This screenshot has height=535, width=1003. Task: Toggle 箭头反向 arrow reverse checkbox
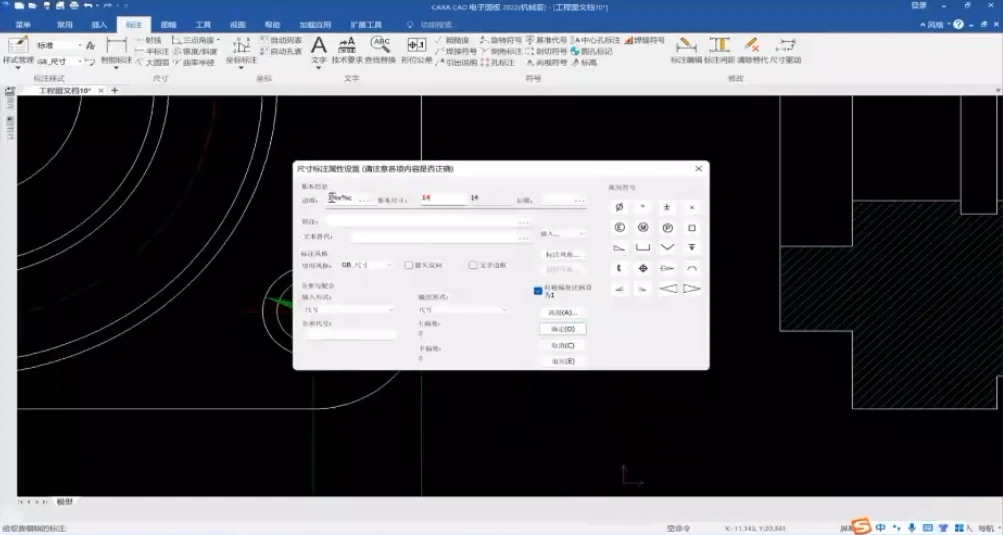(x=409, y=265)
